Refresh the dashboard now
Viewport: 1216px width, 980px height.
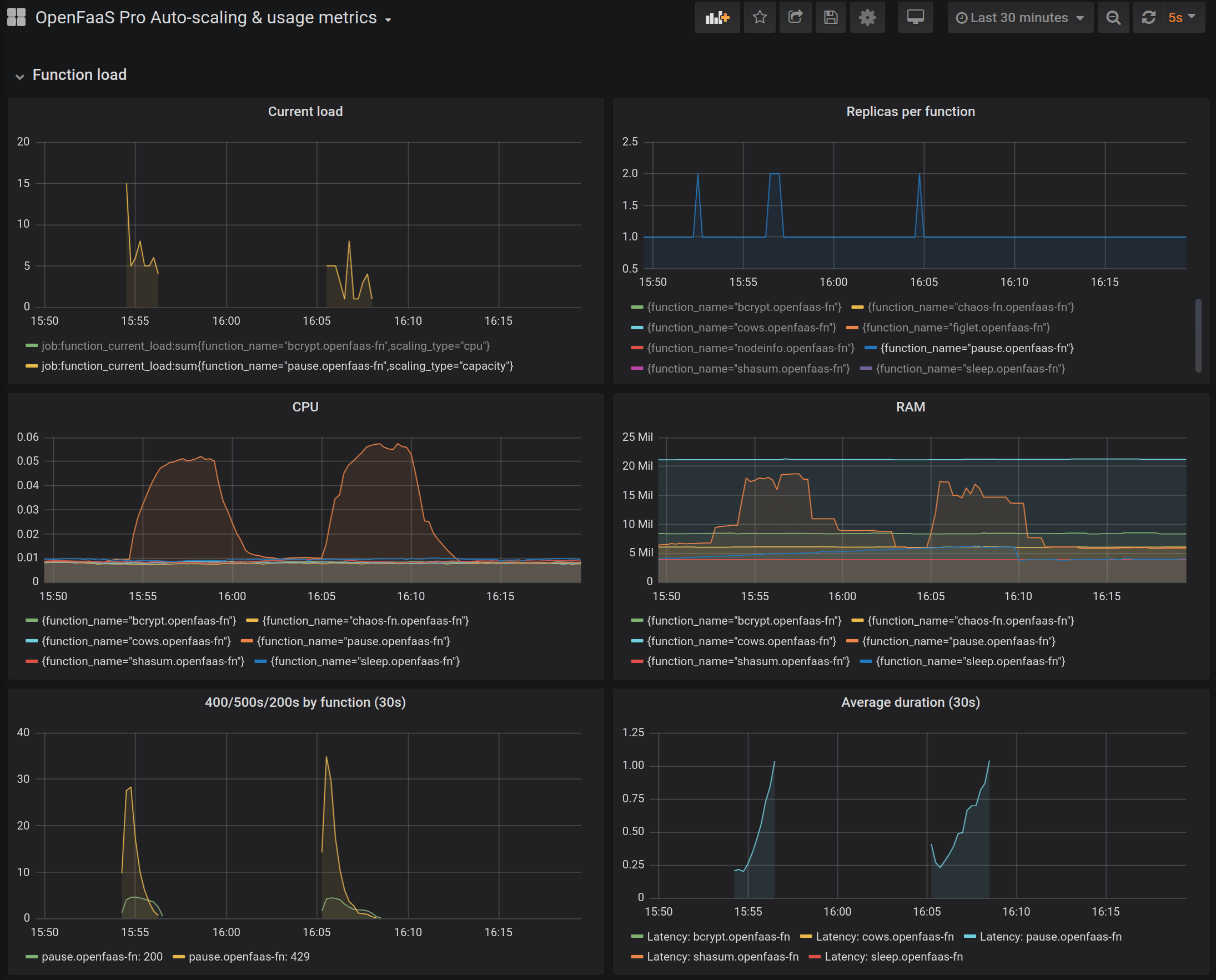click(1148, 18)
